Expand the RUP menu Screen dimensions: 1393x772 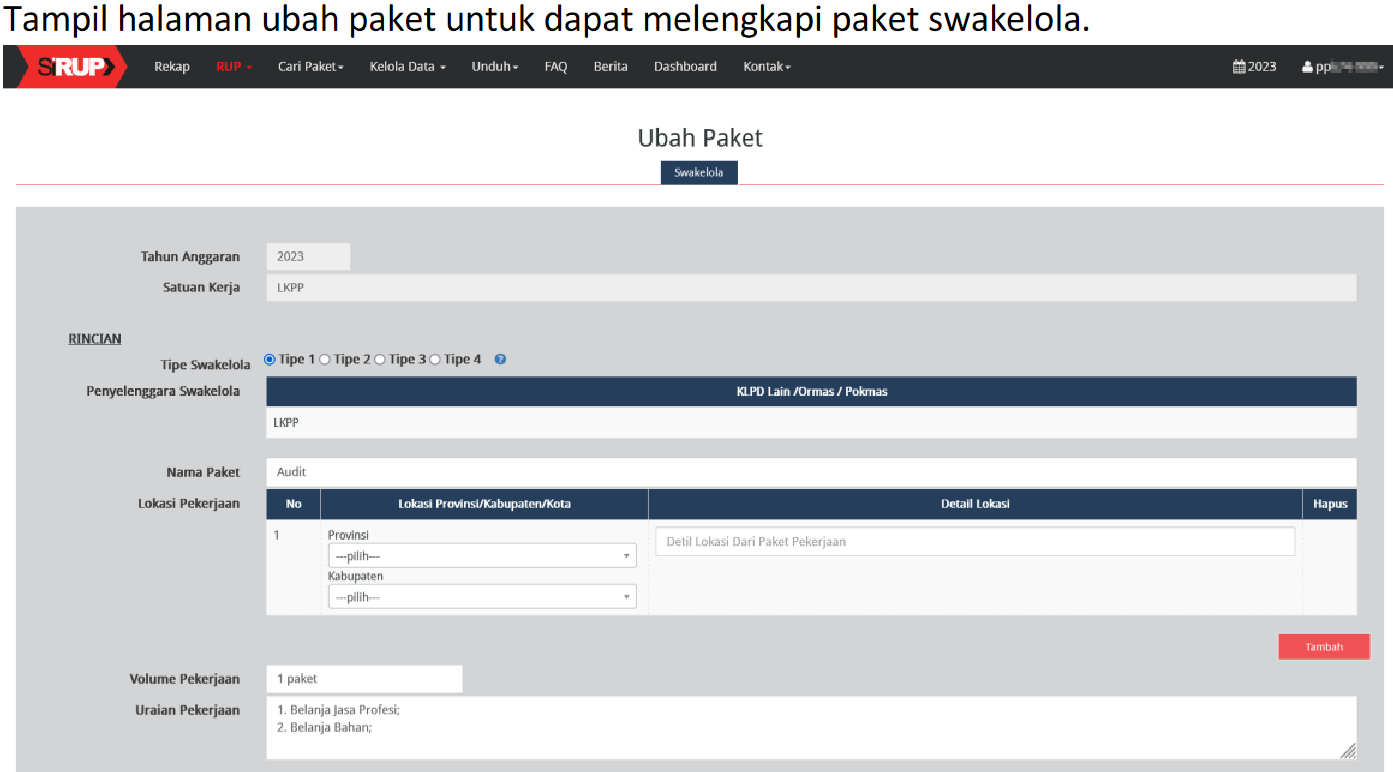coord(234,67)
